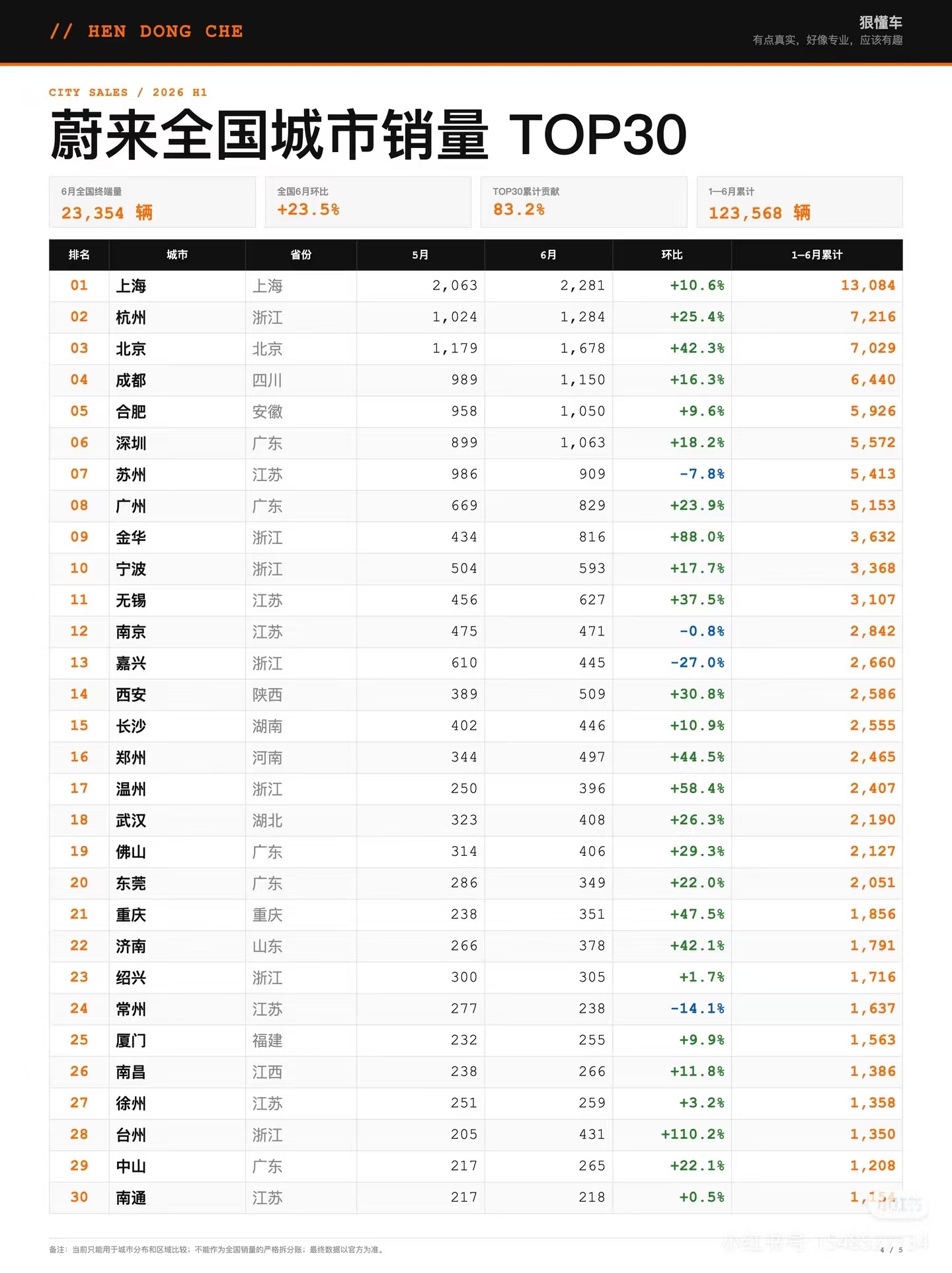Click city name 宁波

coord(131,569)
